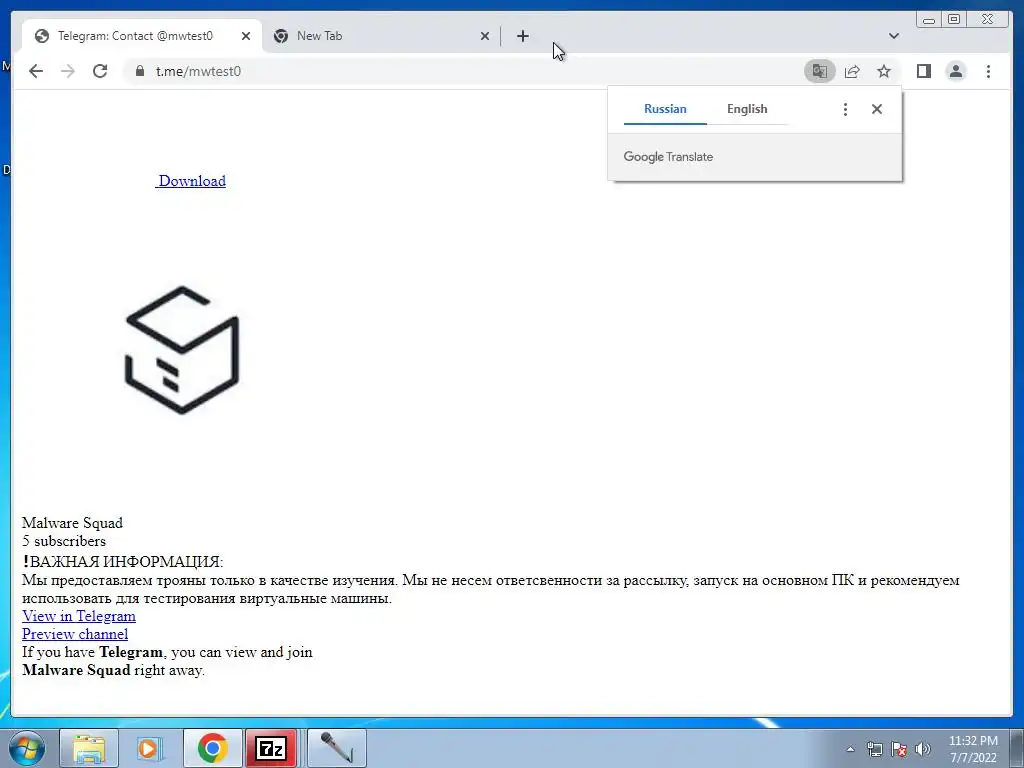Click the volume speaker tray icon

point(923,749)
